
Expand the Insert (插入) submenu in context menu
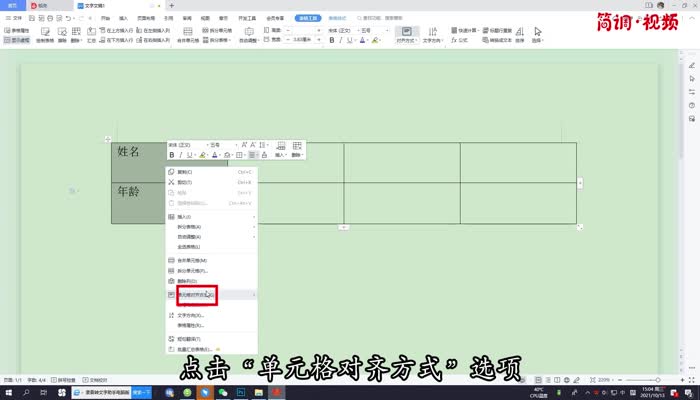(188, 217)
